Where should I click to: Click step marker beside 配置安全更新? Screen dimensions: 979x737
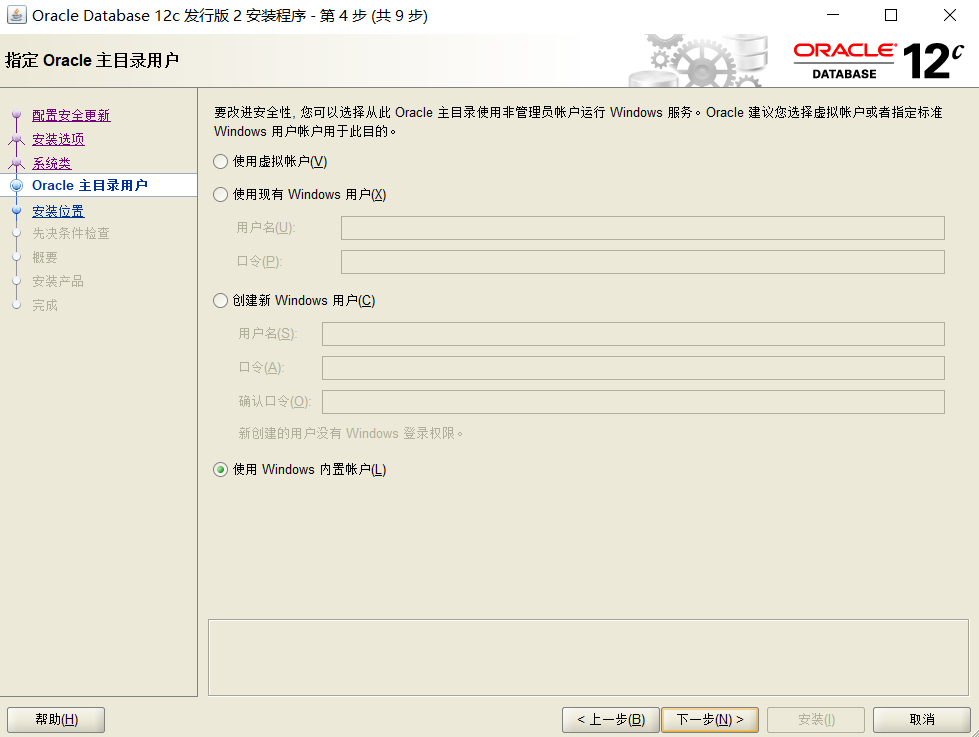coord(17,115)
